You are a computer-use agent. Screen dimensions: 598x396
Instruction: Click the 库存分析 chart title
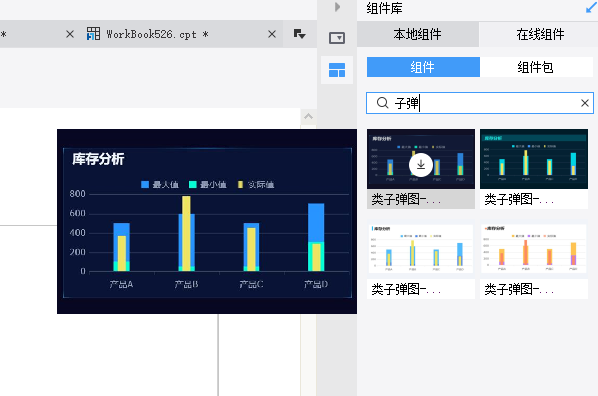pyautogui.click(x=98, y=159)
